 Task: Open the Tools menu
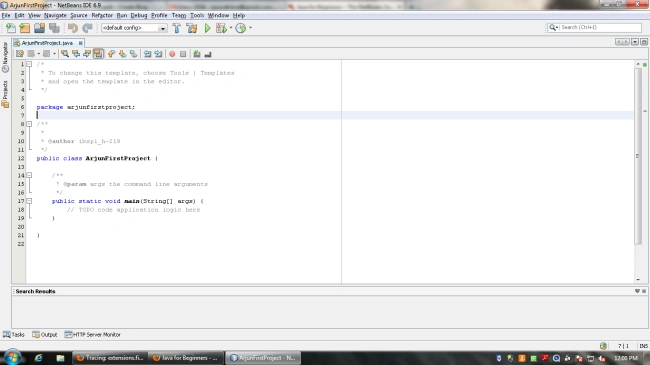(197, 15)
